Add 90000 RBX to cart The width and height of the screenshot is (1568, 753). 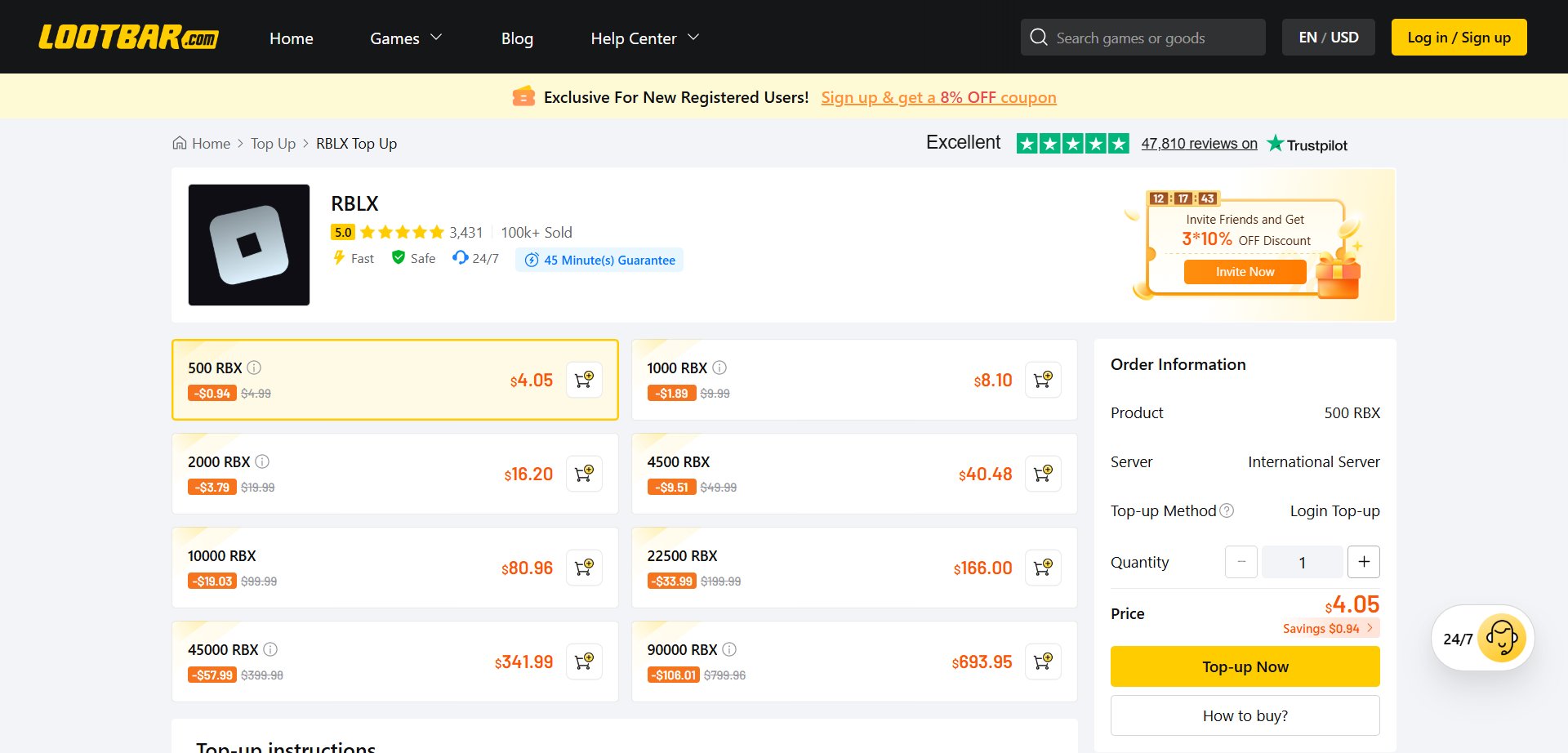(x=1043, y=662)
